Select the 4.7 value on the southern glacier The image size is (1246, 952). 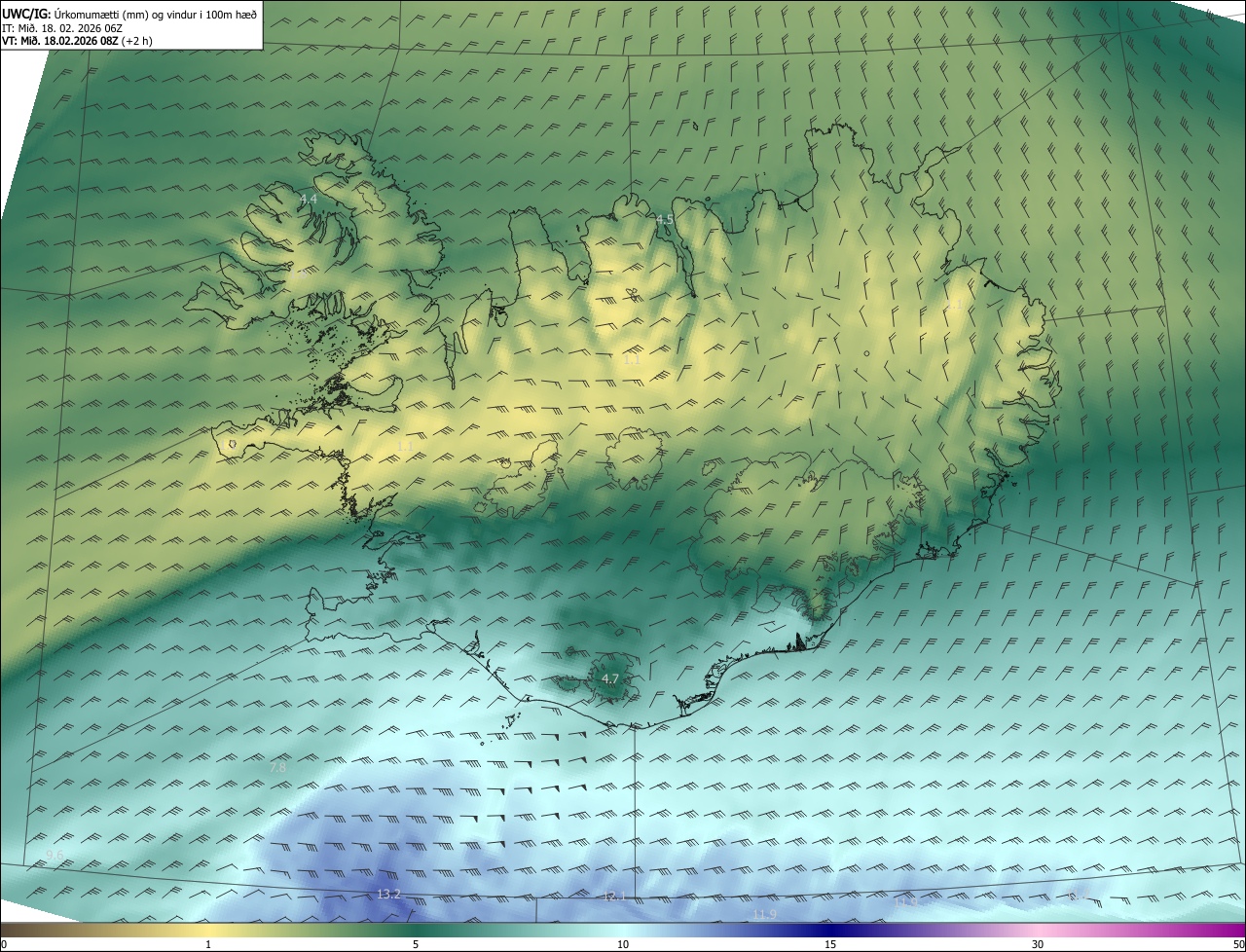(610, 678)
